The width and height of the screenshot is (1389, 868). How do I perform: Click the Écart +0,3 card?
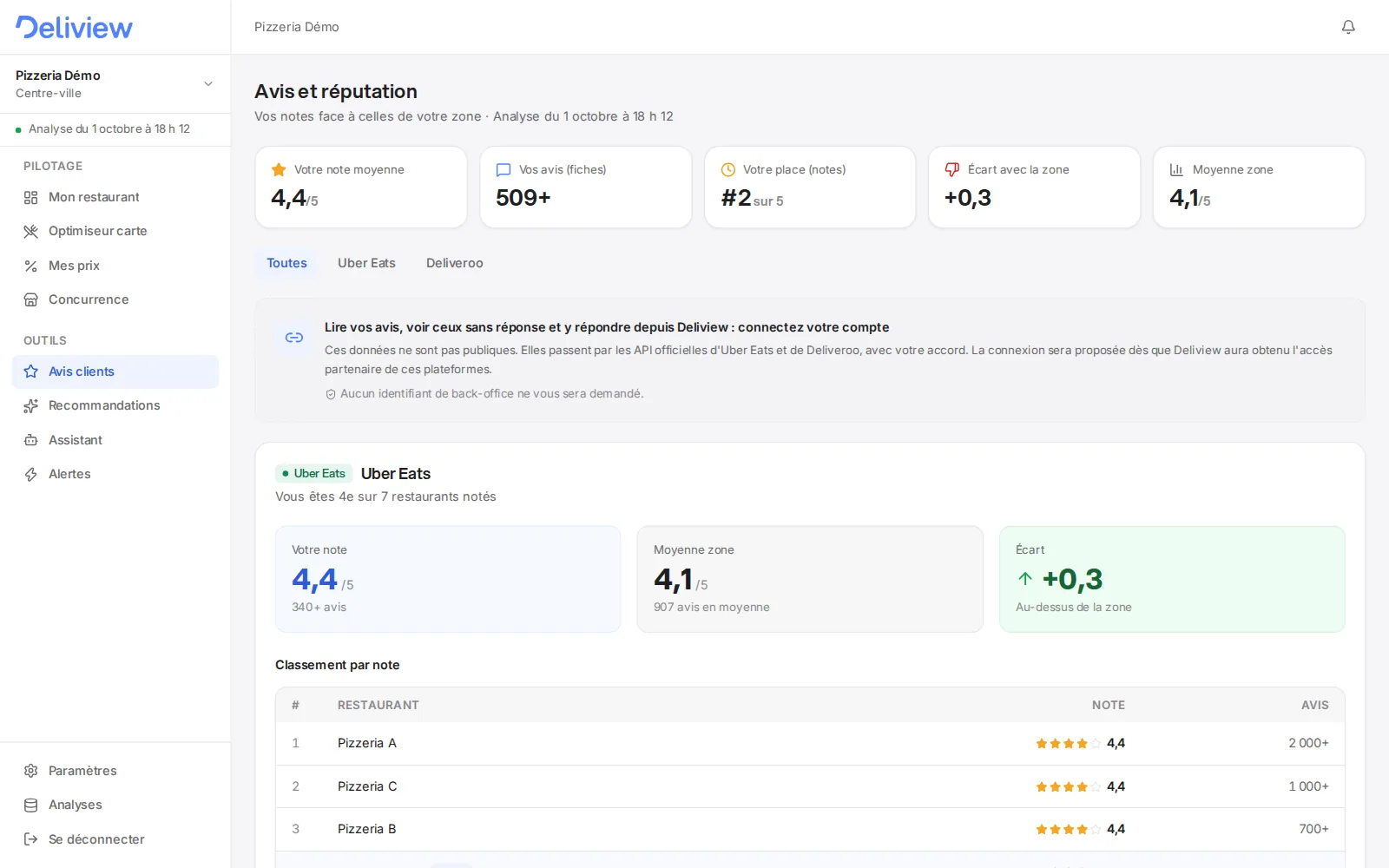tap(1172, 579)
